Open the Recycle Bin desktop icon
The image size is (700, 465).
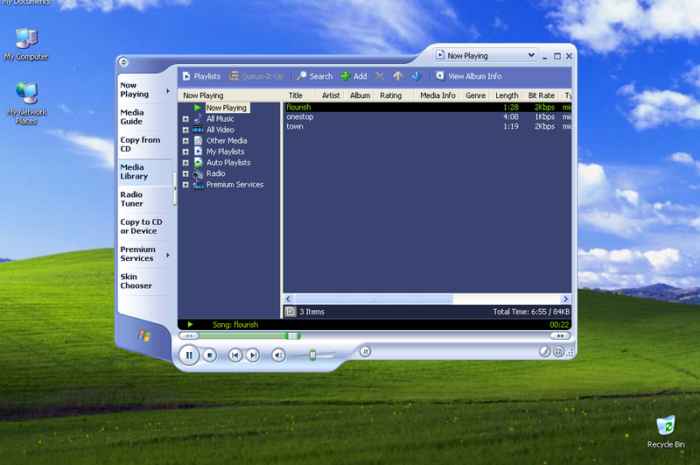point(666,432)
